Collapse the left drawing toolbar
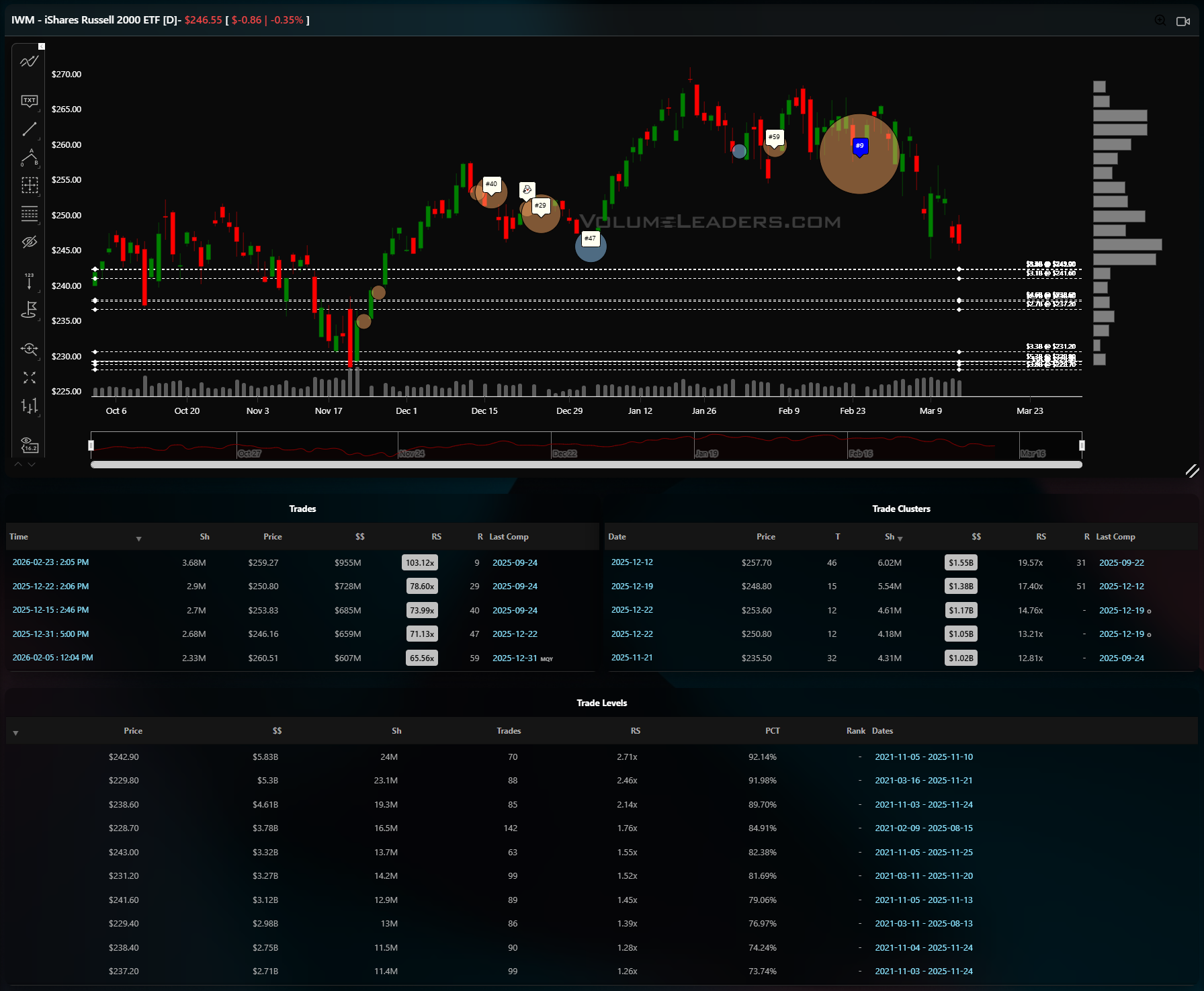This screenshot has height=991, width=1204. click(x=42, y=46)
